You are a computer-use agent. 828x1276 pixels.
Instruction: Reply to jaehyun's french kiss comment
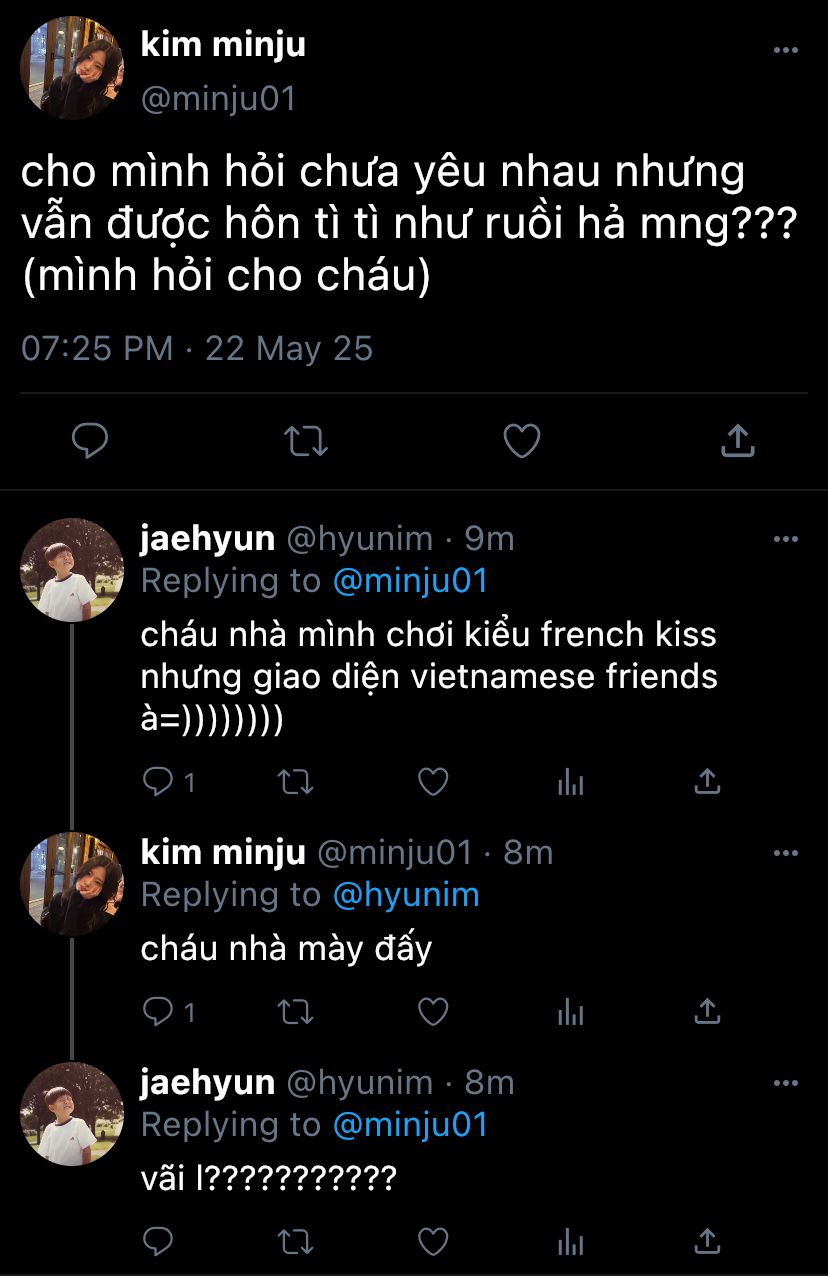pyautogui.click(x=158, y=782)
